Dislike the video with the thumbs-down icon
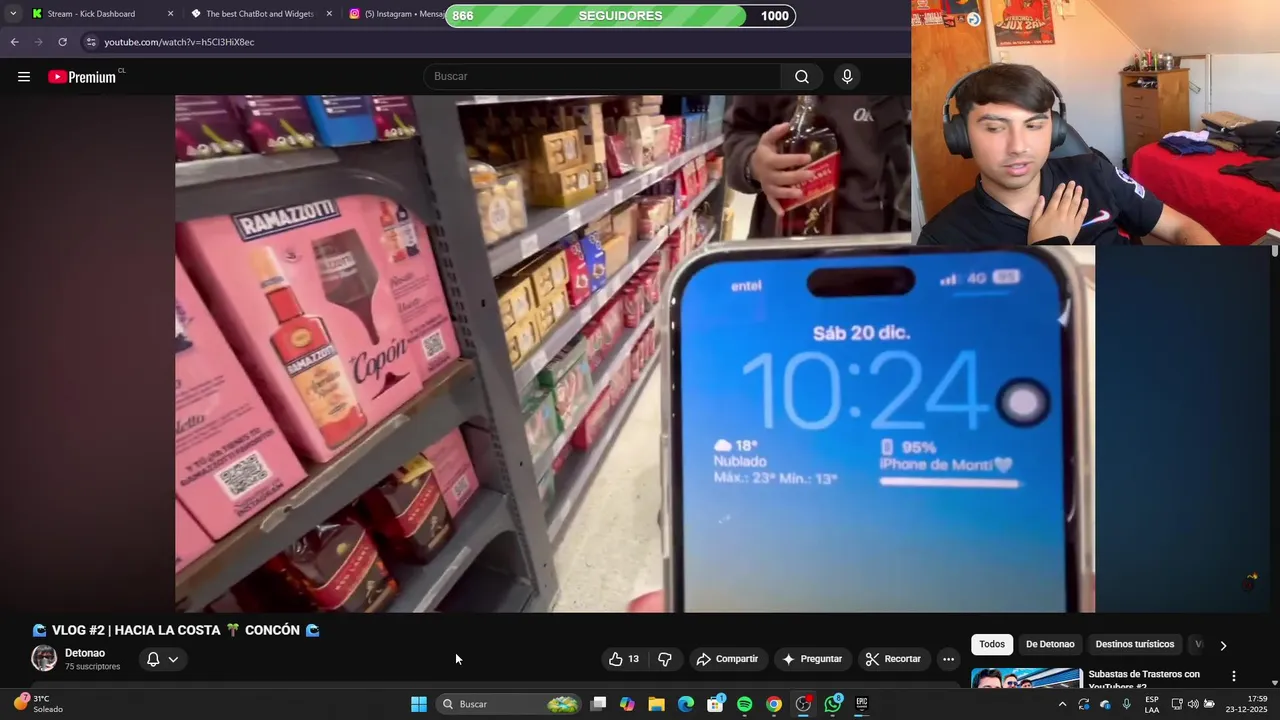Image resolution: width=1280 pixels, height=720 pixels. click(665, 659)
